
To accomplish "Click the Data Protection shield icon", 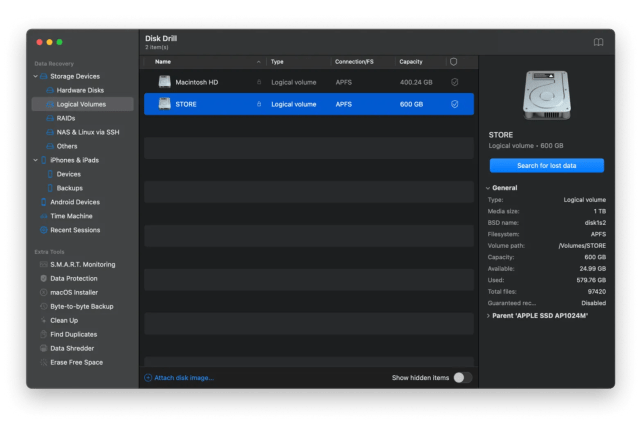I will (x=44, y=278).
